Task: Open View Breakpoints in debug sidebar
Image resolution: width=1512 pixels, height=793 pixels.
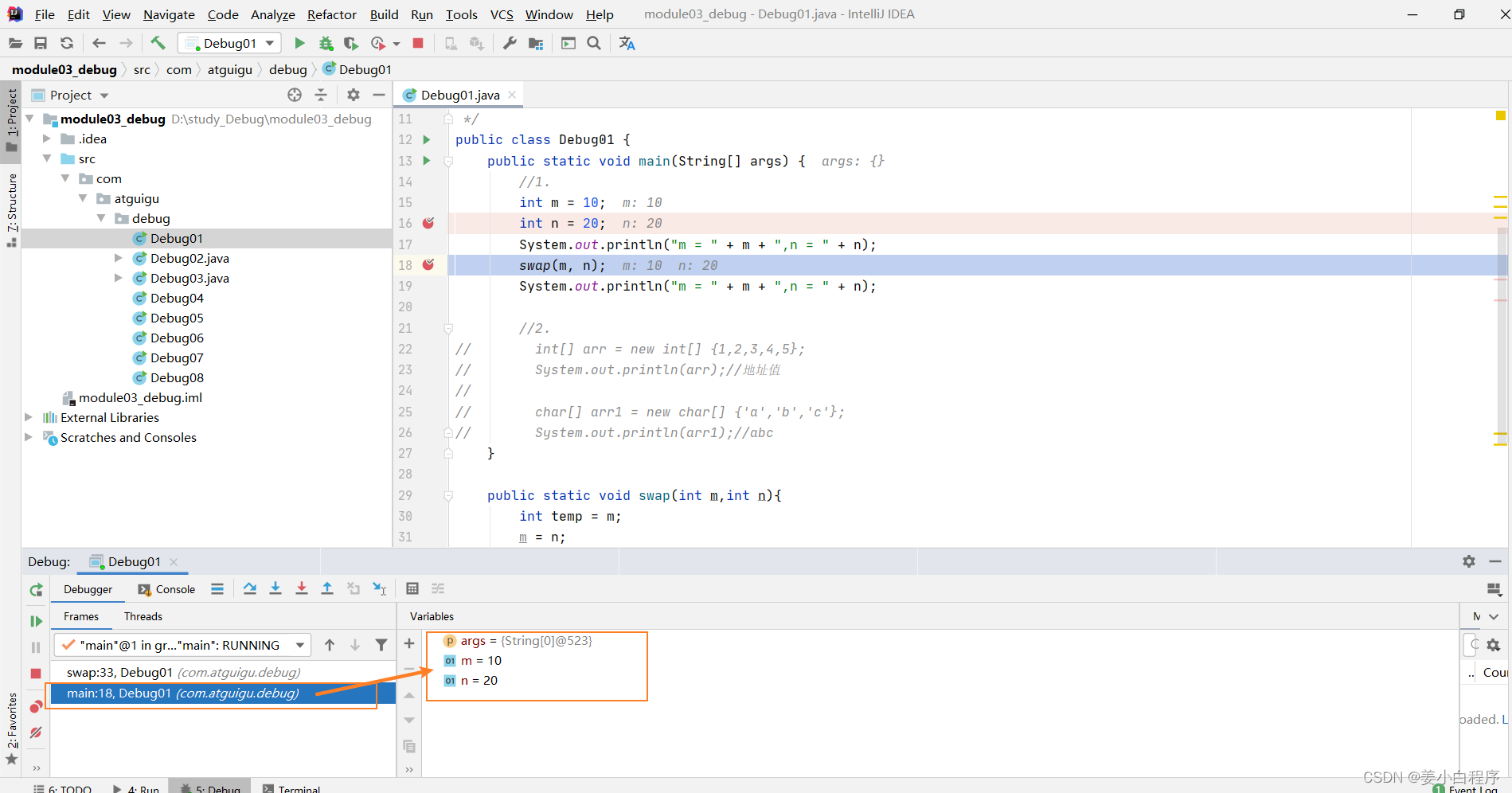Action: (36, 706)
